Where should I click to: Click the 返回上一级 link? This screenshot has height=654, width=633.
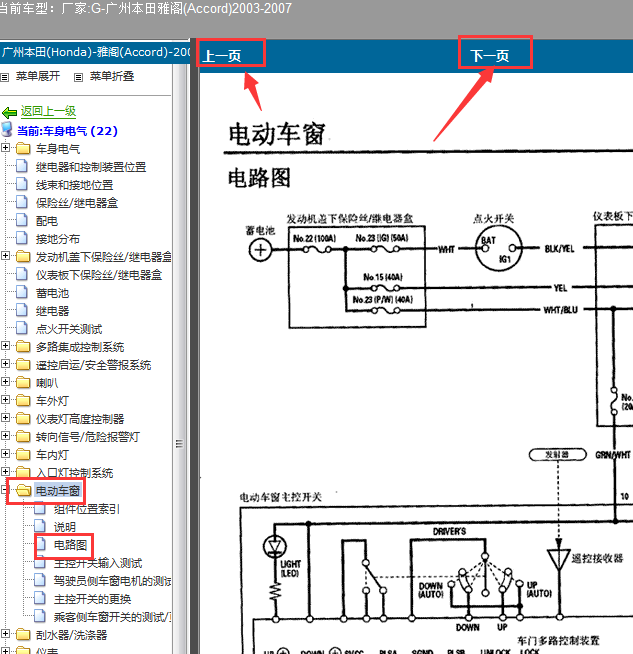(48, 111)
